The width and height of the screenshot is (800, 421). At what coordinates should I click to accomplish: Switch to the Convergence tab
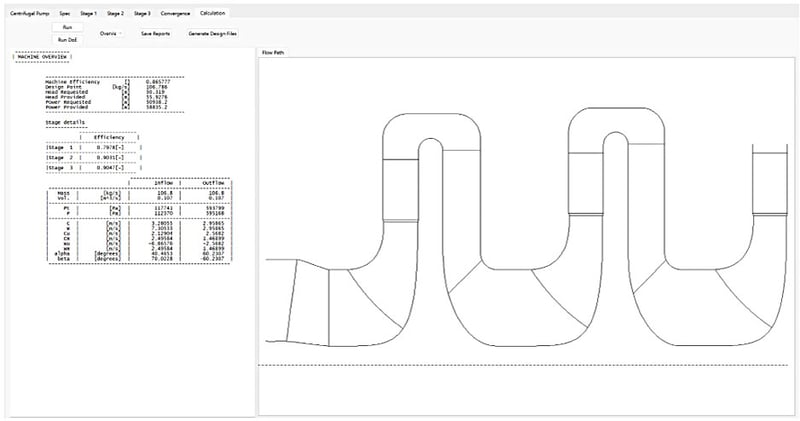[175, 13]
